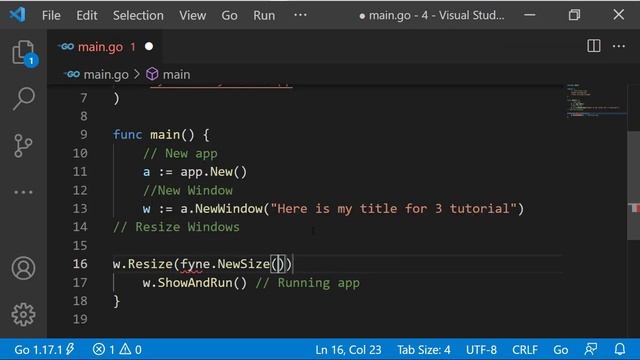
Task: Open the Manage gear icon
Action: coord(23,314)
